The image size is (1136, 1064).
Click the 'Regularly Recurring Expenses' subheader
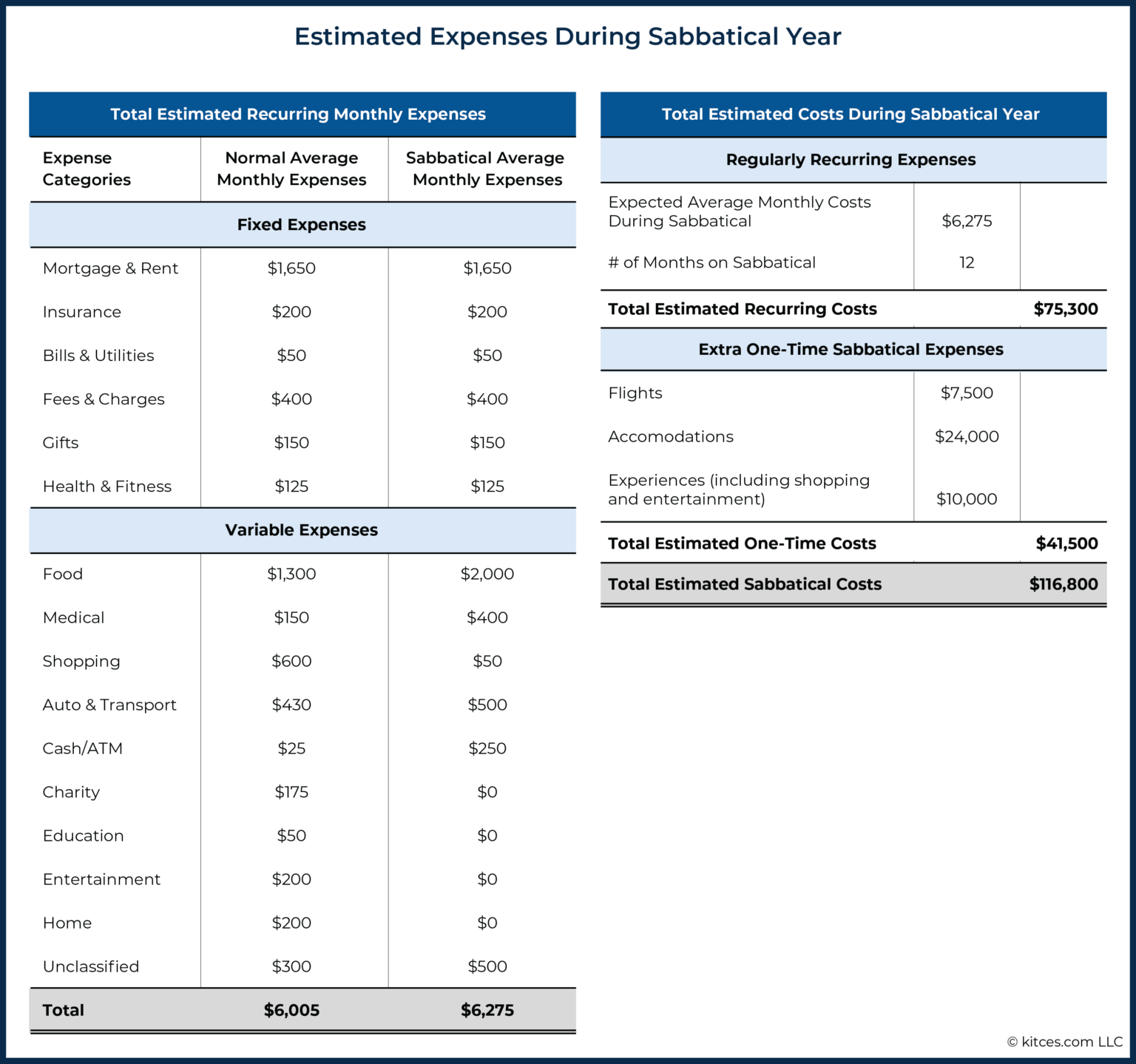tap(851, 160)
